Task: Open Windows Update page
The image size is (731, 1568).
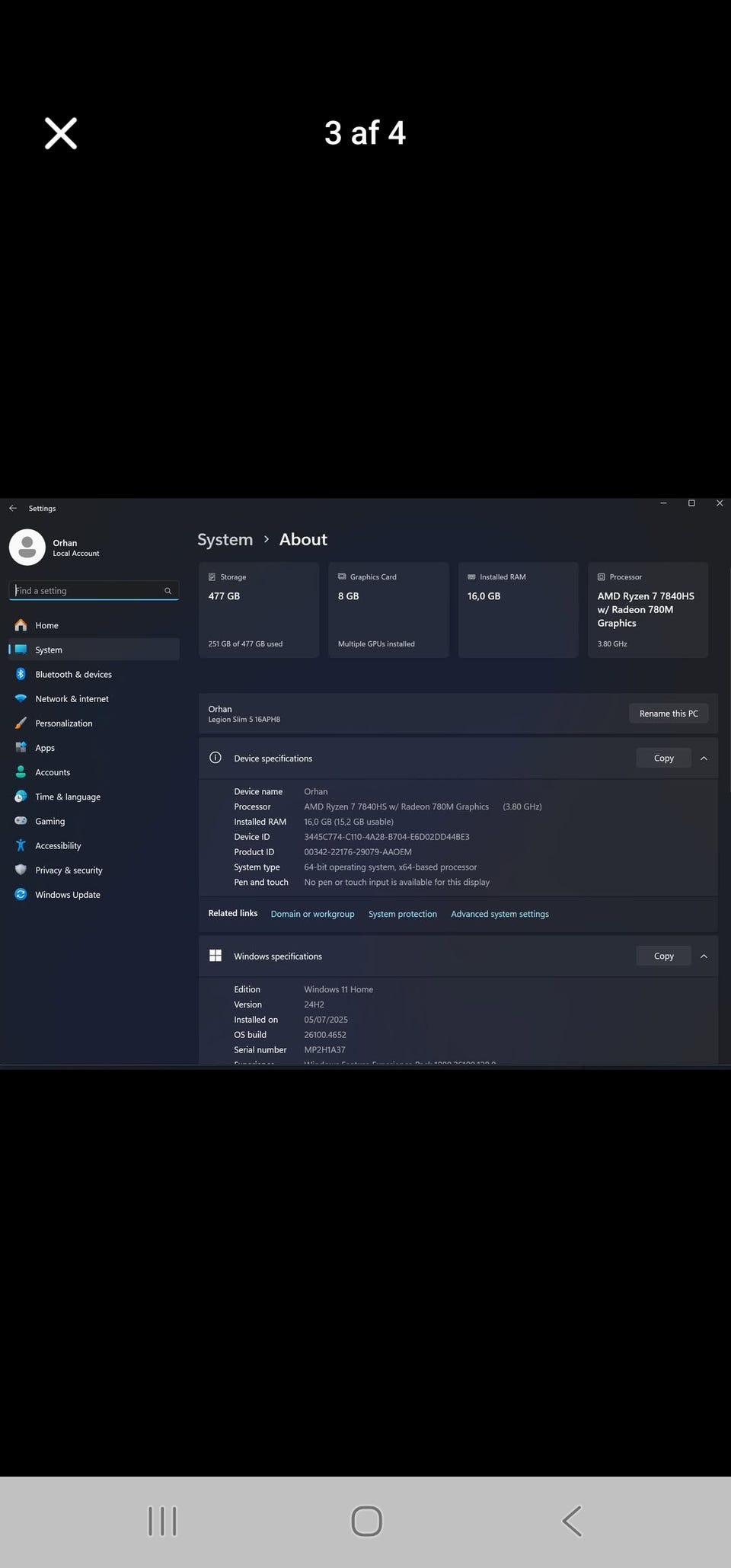Action: [x=67, y=894]
